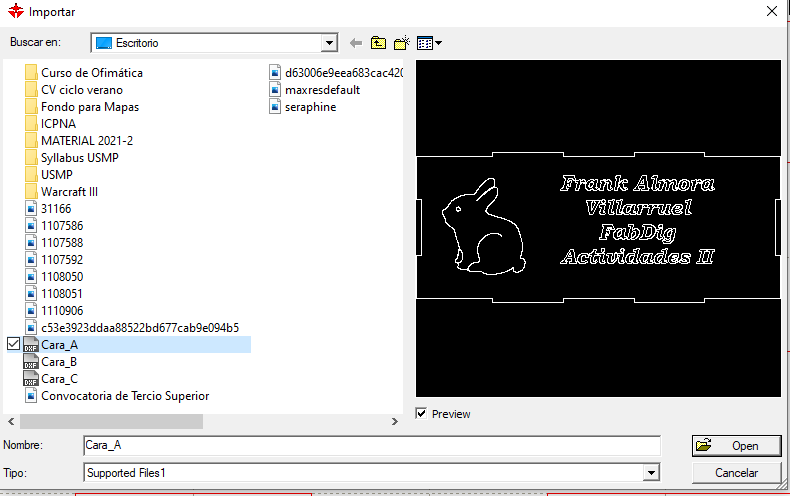
Task: Select image file 1107592
Action: point(54,260)
